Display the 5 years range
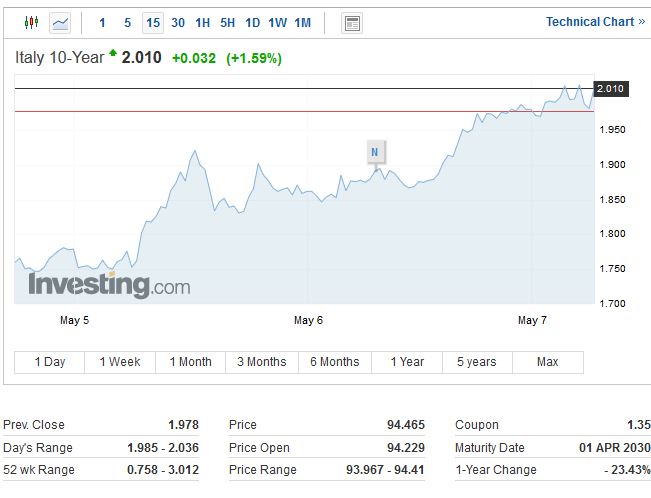 point(477,362)
